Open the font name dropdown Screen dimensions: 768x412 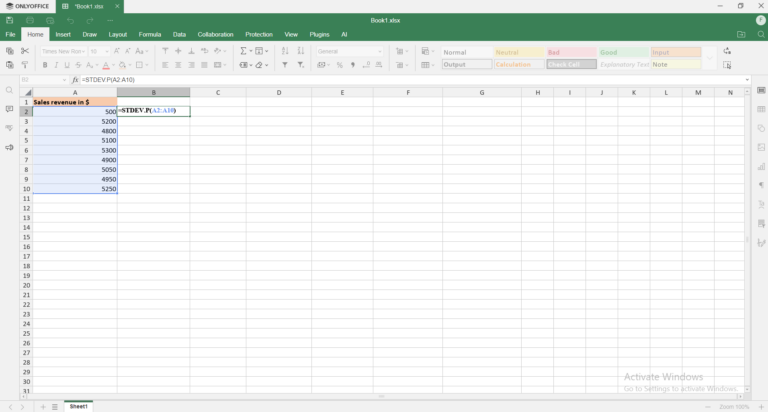(x=84, y=51)
